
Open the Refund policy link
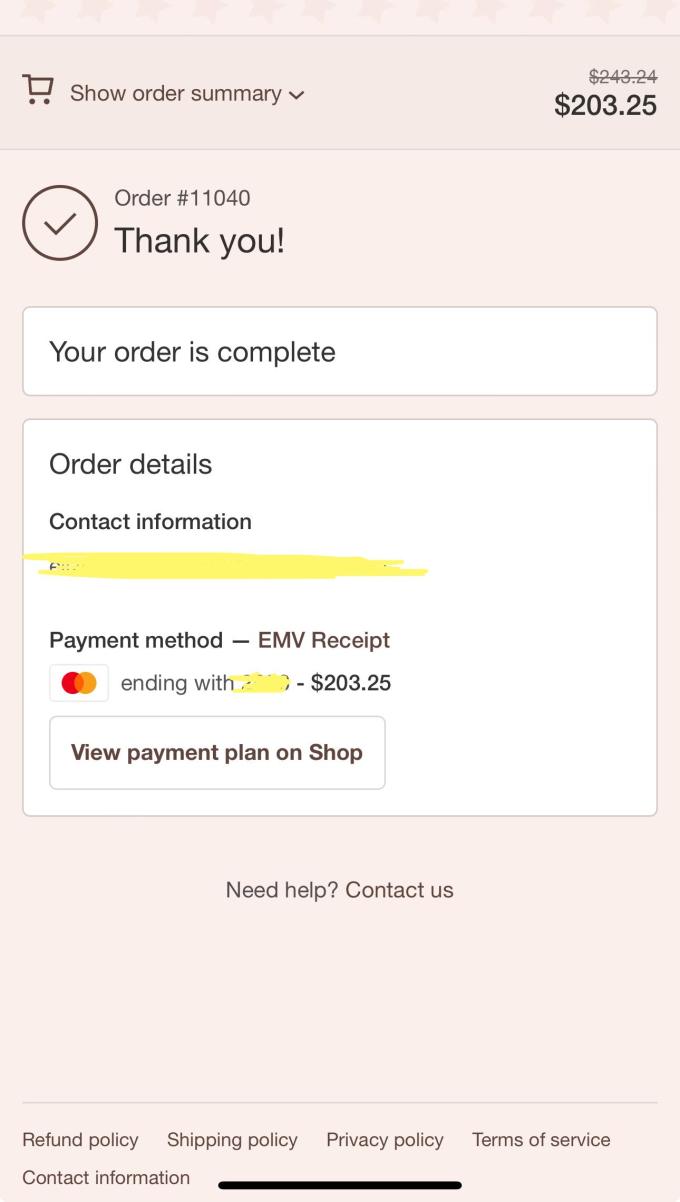tap(80, 1140)
